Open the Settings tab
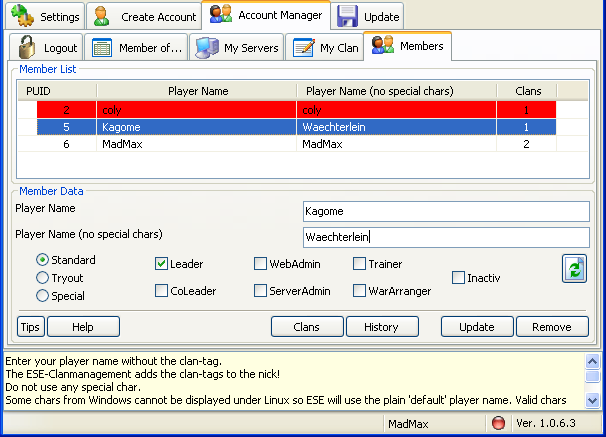This screenshot has height=437, width=606. coord(45,16)
